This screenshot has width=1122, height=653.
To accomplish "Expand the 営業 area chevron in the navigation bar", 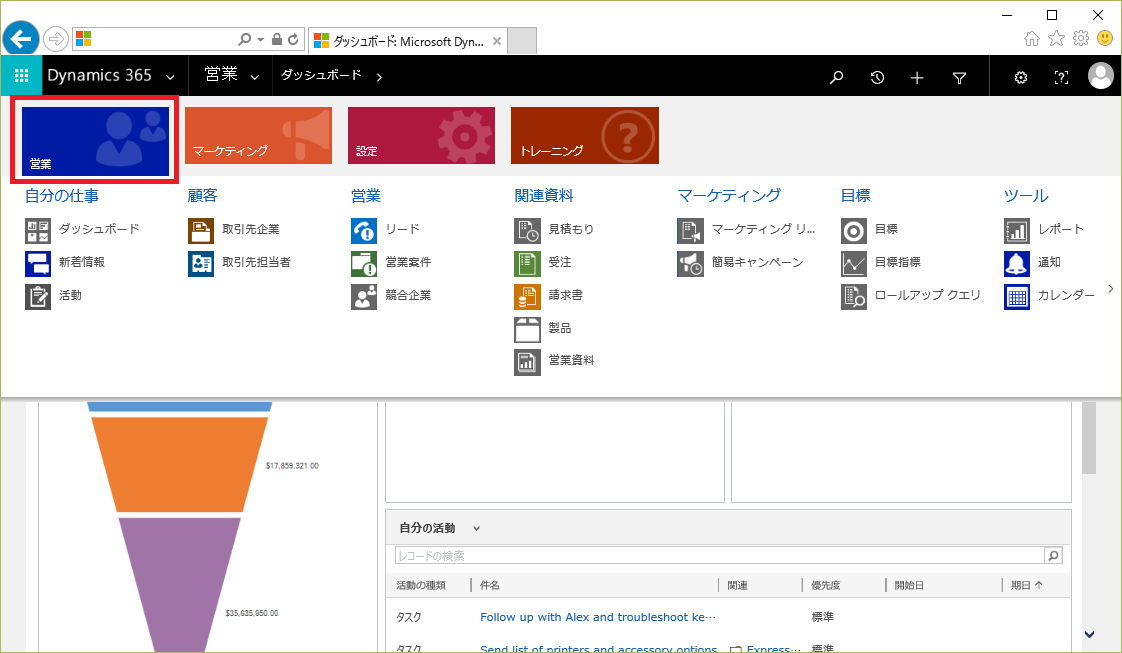I will click(x=255, y=77).
